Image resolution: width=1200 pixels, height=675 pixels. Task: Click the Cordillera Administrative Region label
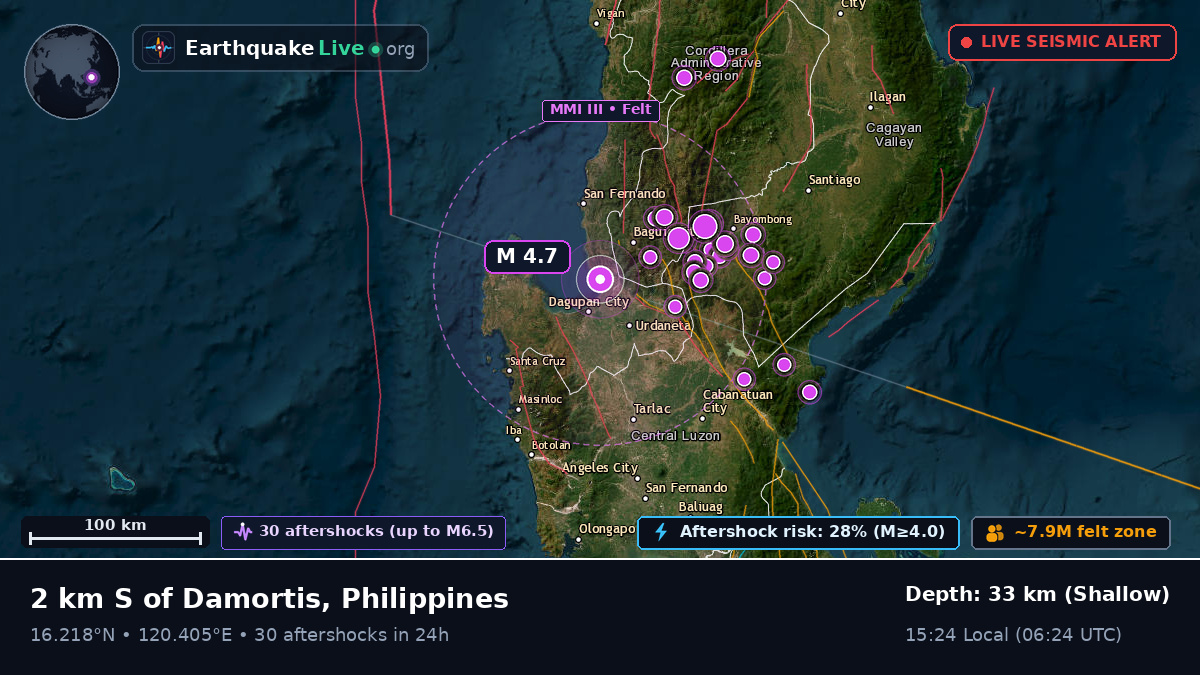click(x=716, y=63)
